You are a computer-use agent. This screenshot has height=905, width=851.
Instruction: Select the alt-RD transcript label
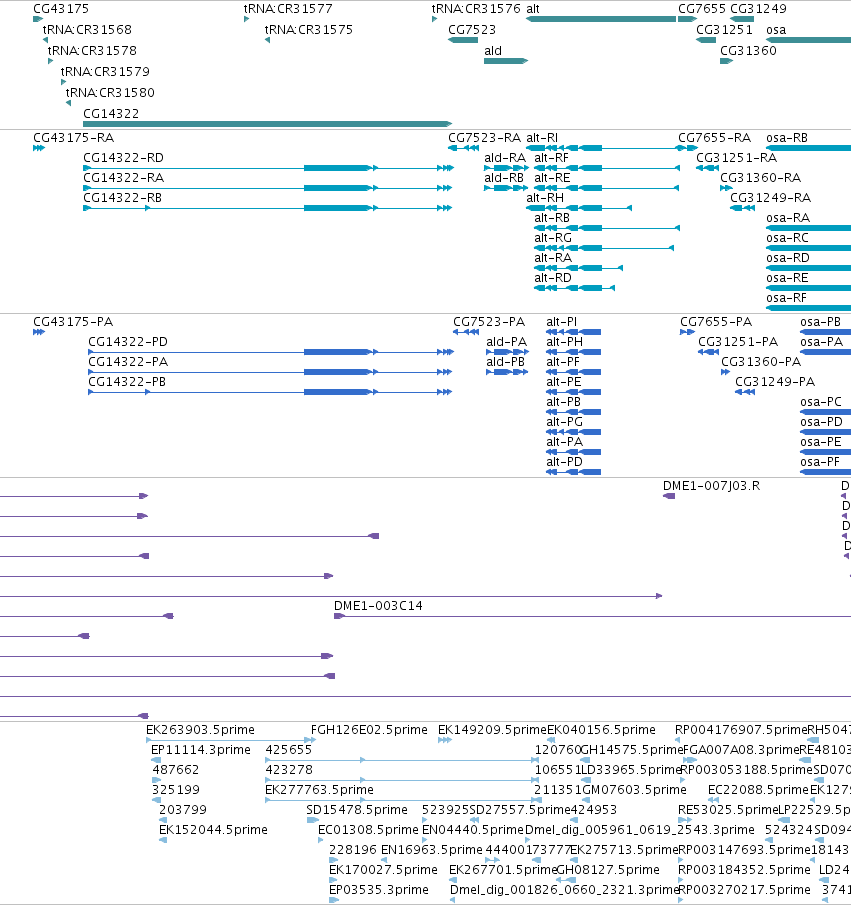(553, 278)
